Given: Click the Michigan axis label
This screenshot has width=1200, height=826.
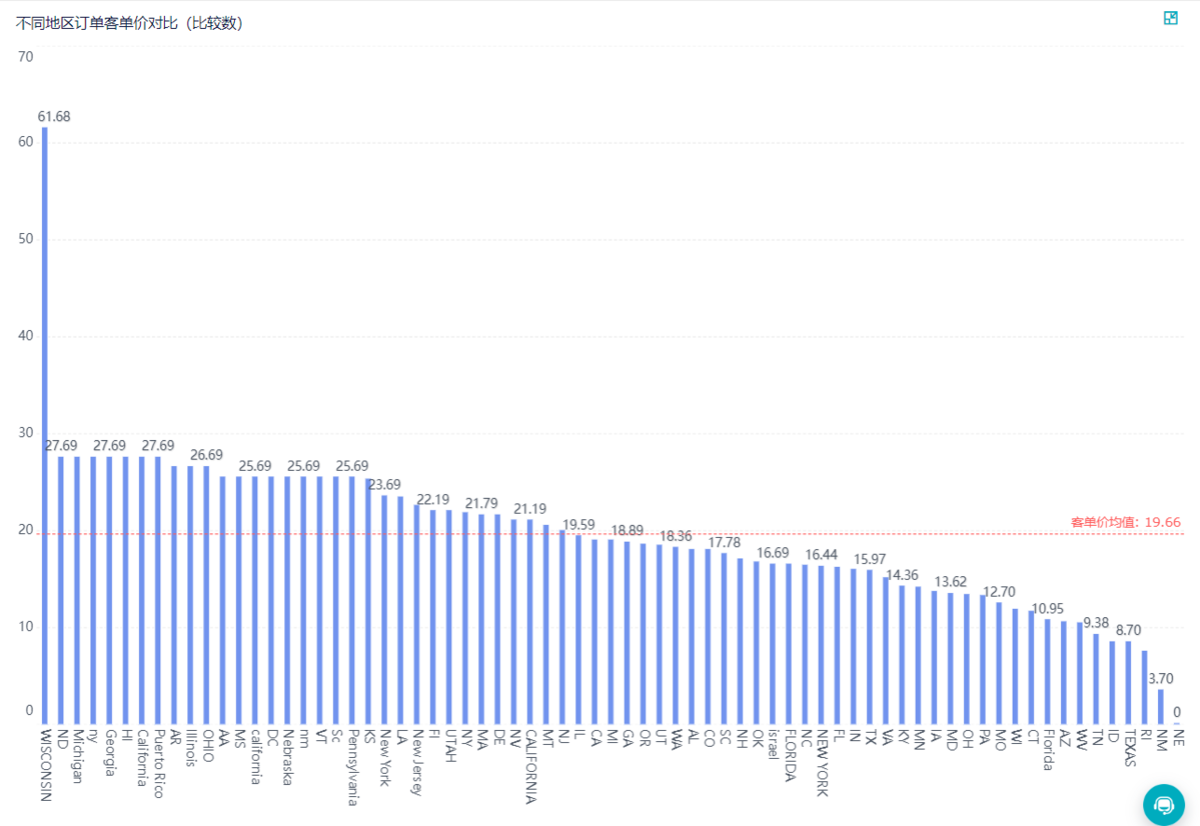Looking at the screenshot, I should [x=77, y=757].
